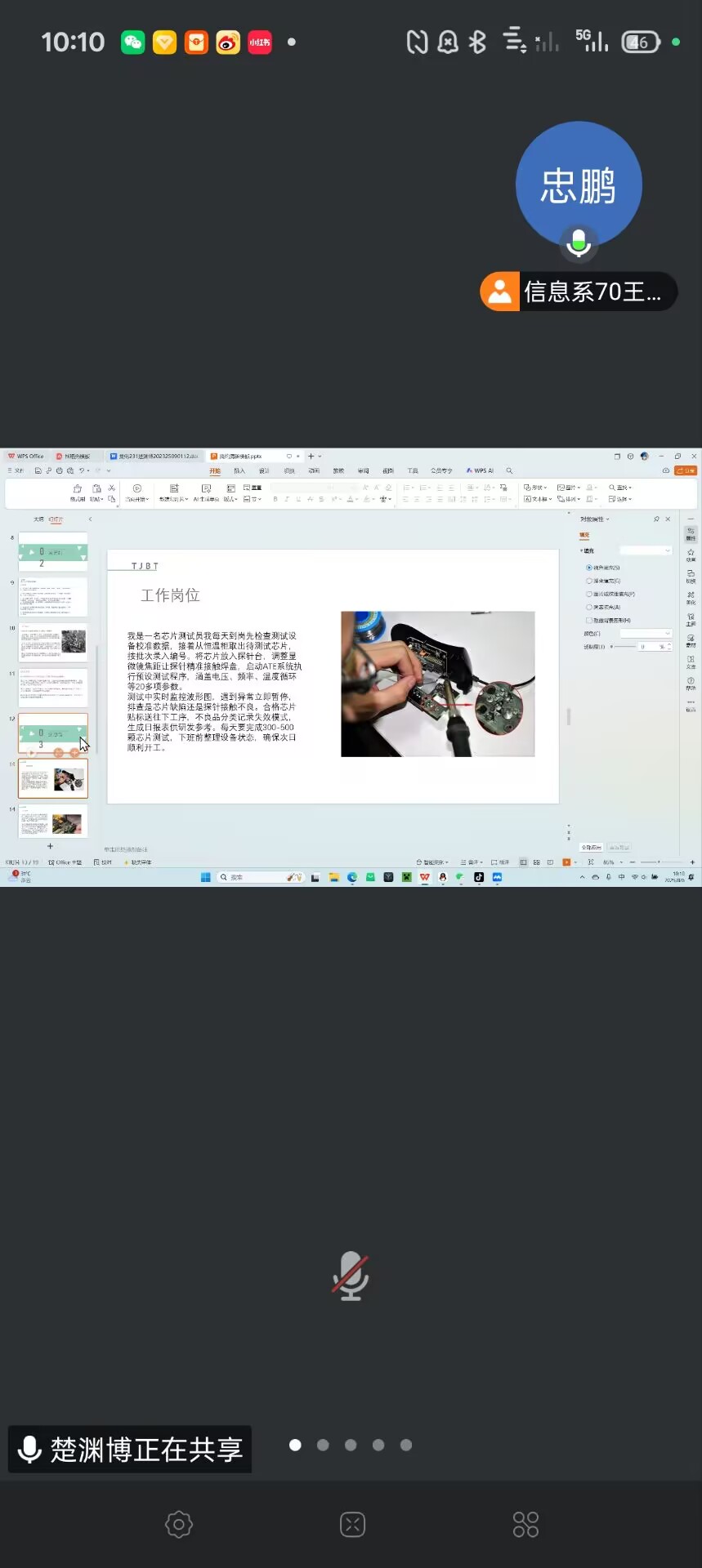Viewport: 702px width, 1568px height.
Task: Open the more apps grid icon
Action: [525, 1524]
